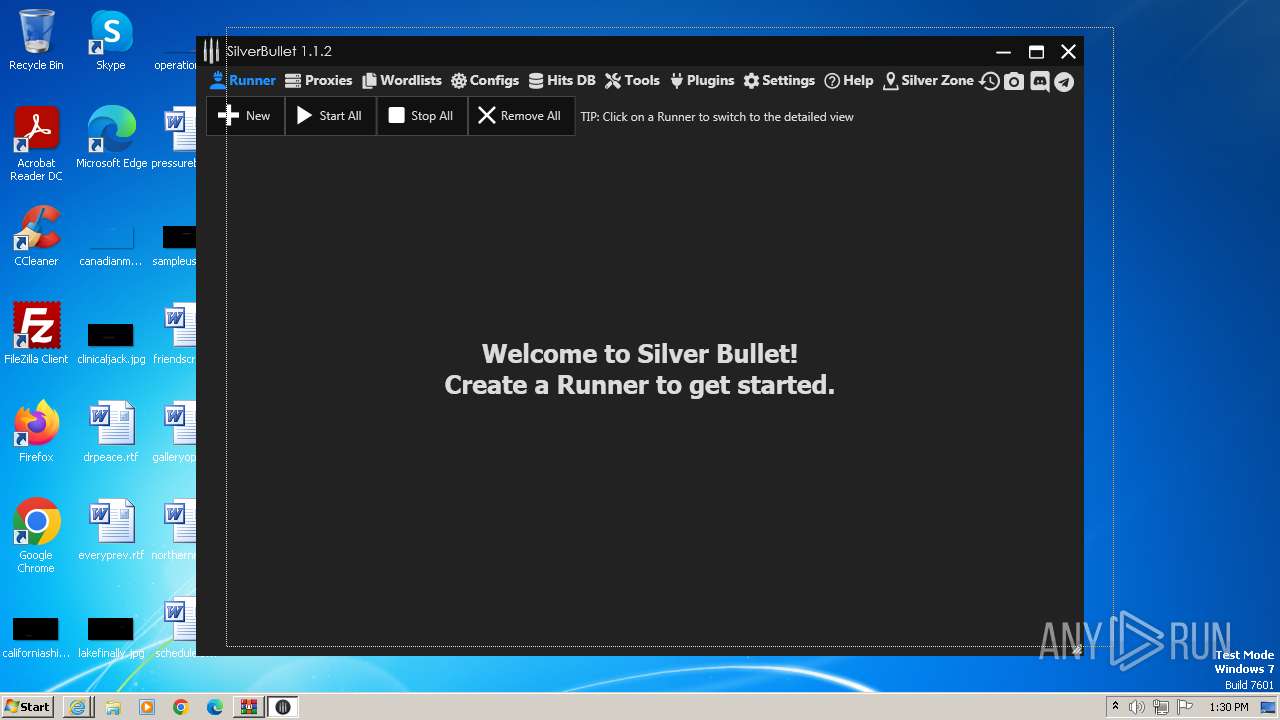Go to the Configs tab

[x=485, y=81]
